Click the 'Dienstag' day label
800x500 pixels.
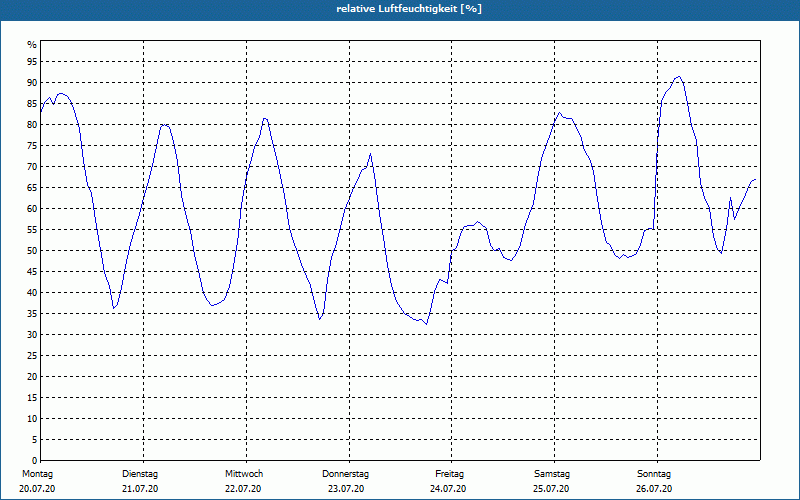click(x=140, y=474)
